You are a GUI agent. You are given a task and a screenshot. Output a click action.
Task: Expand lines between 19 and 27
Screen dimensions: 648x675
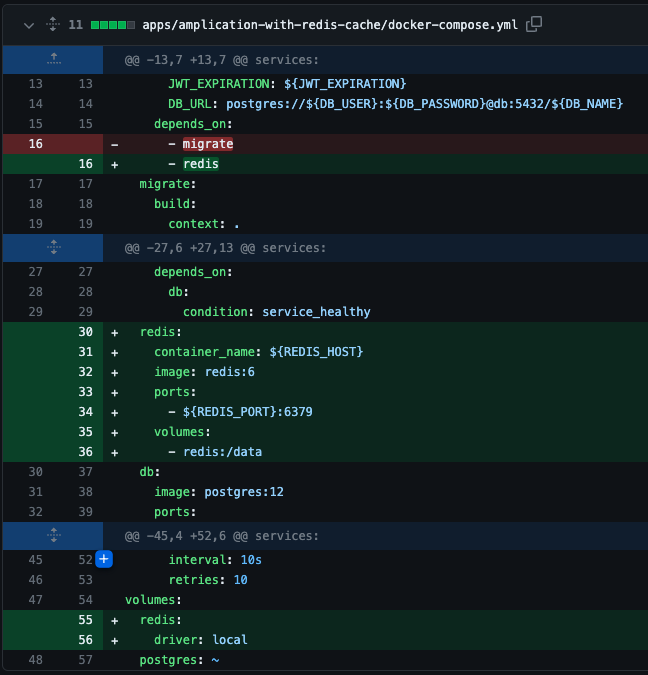click(53, 248)
